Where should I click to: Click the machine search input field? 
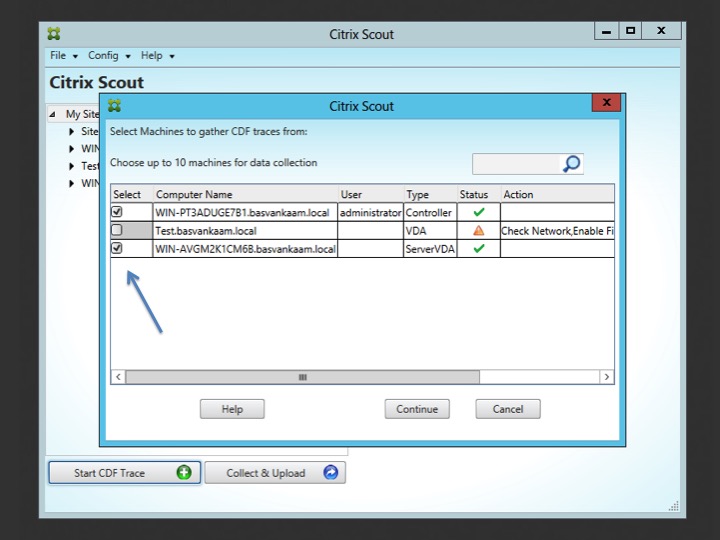[x=516, y=164]
